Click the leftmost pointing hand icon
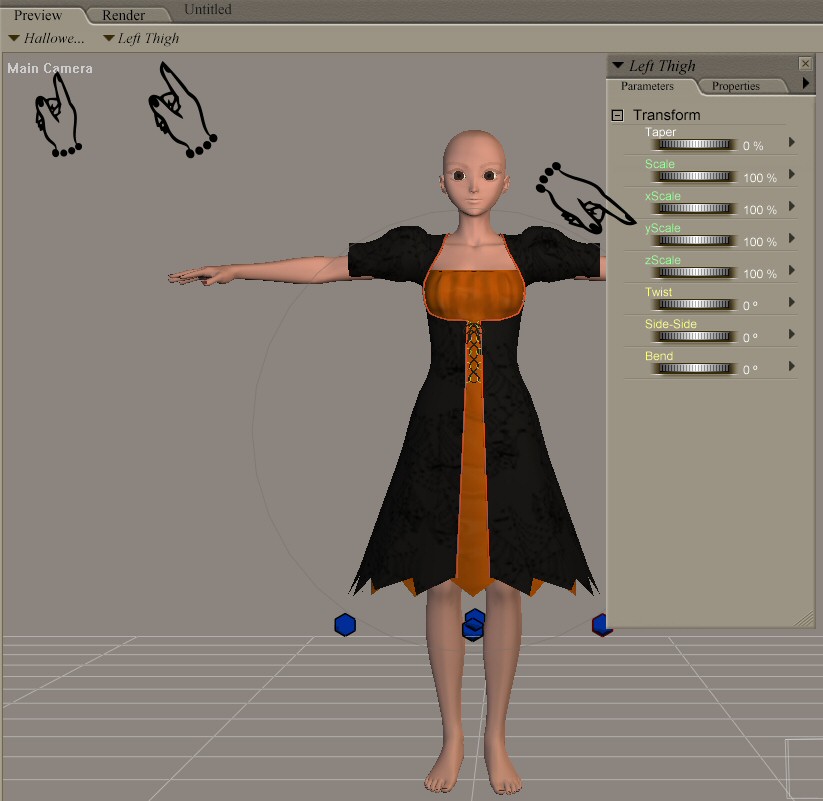Screen dimensions: 823x801 (56, 115)
